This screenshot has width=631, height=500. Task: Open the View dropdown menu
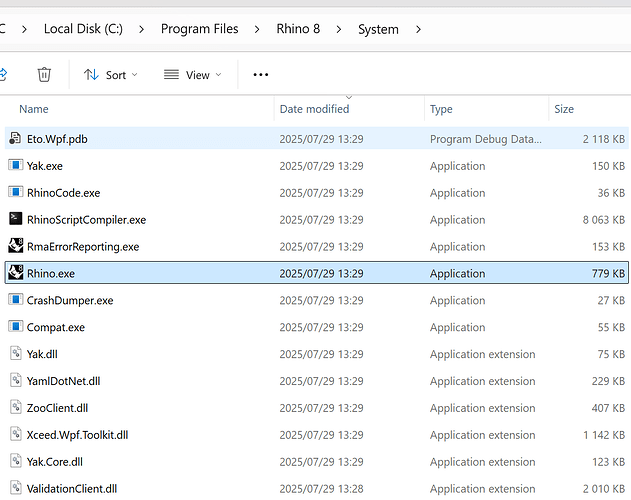[192, 75]
